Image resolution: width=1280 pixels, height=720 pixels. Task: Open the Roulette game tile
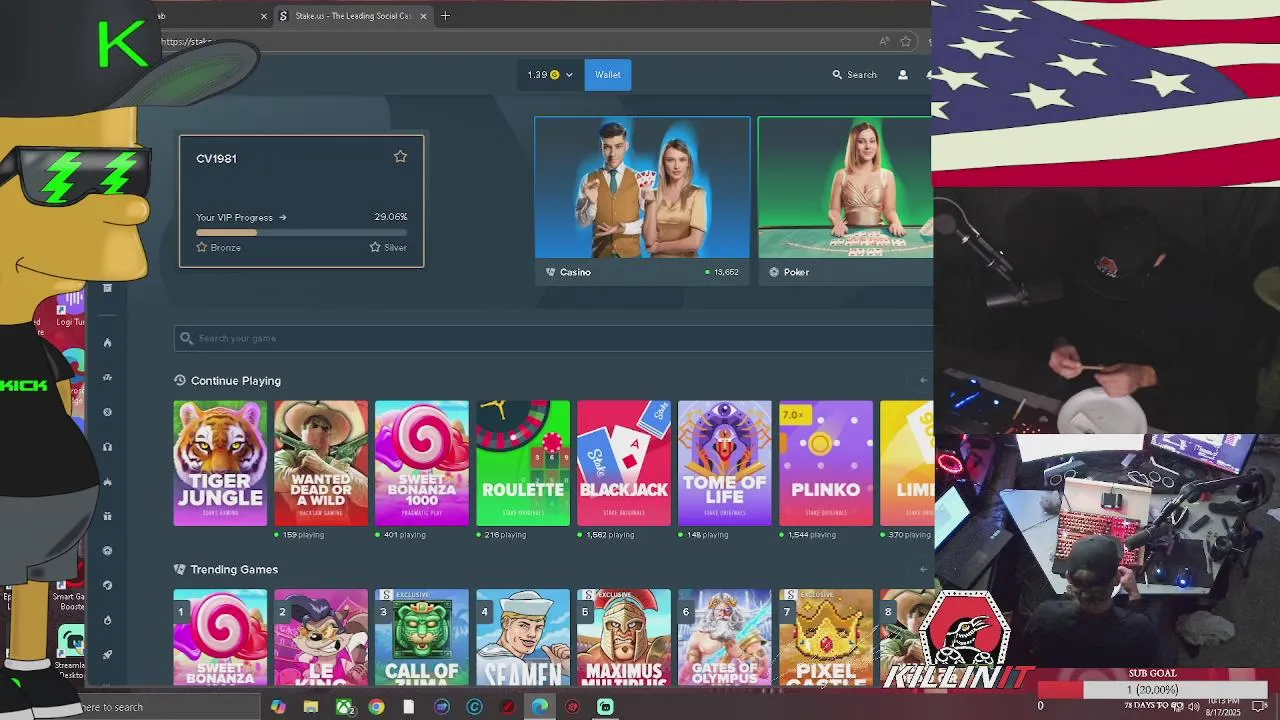(523, 463)
